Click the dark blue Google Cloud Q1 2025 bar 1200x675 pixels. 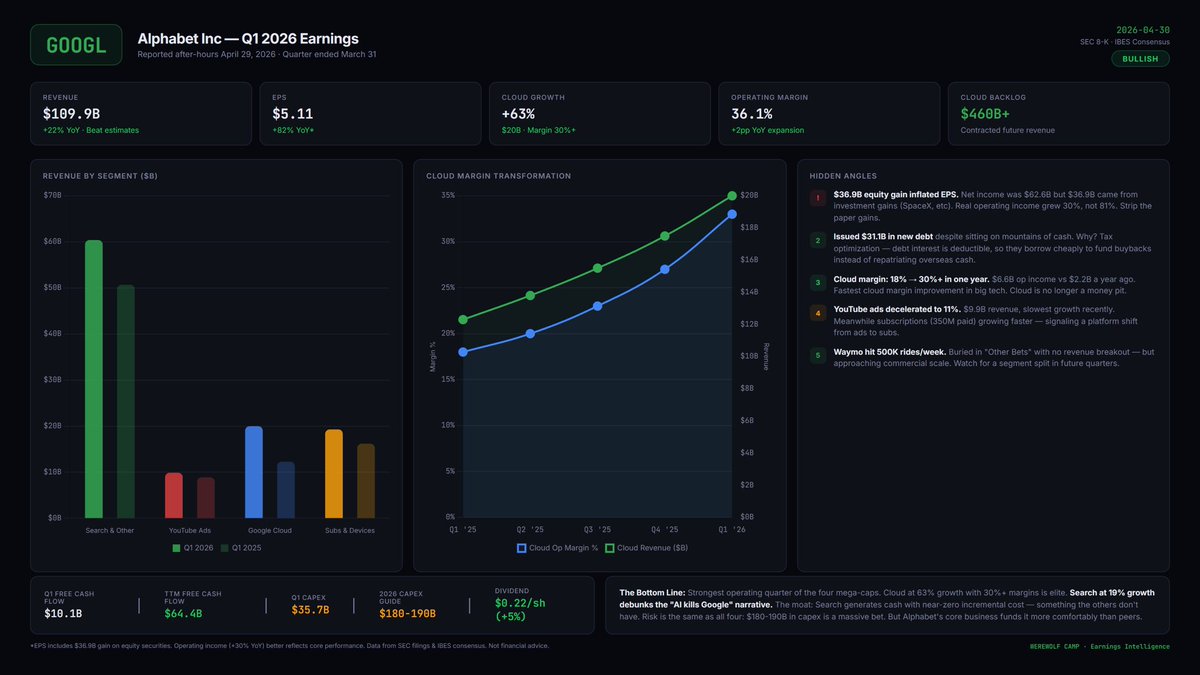pos(286,490)
